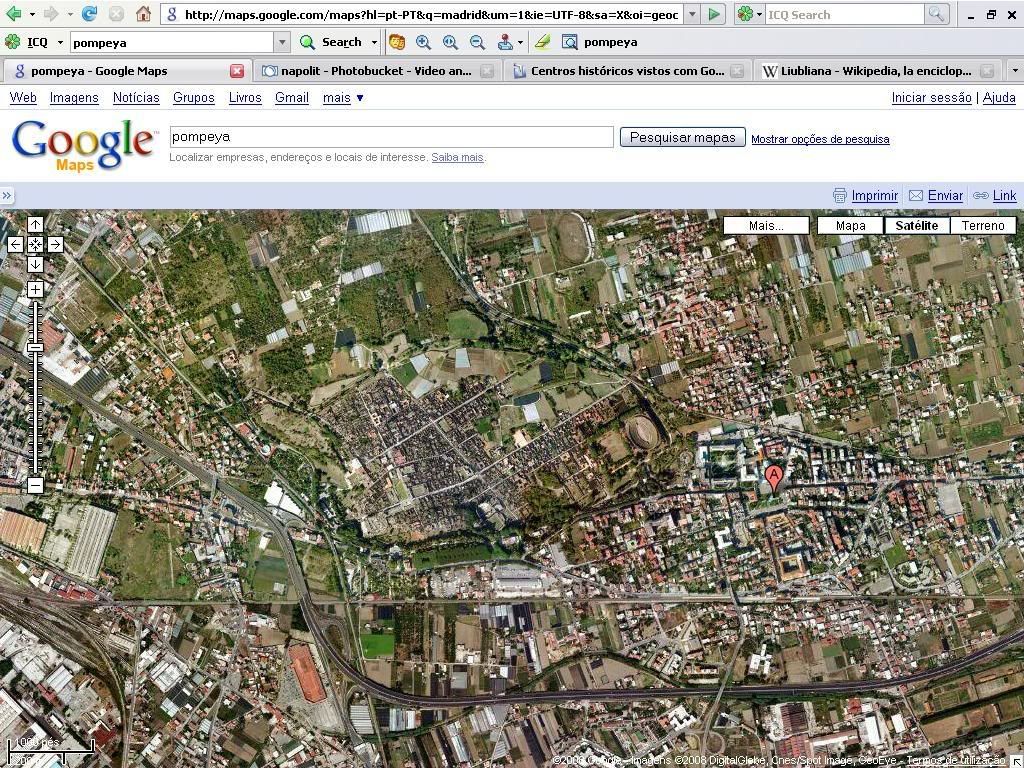
Task: Switch map view to Mapa
Action: 850,226
